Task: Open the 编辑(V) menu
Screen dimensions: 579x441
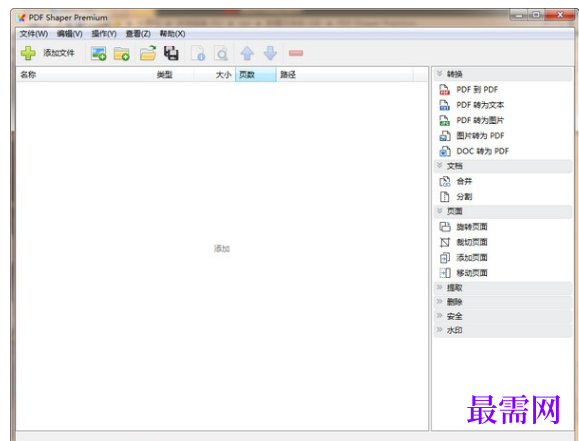Action: tap(69, 34)
